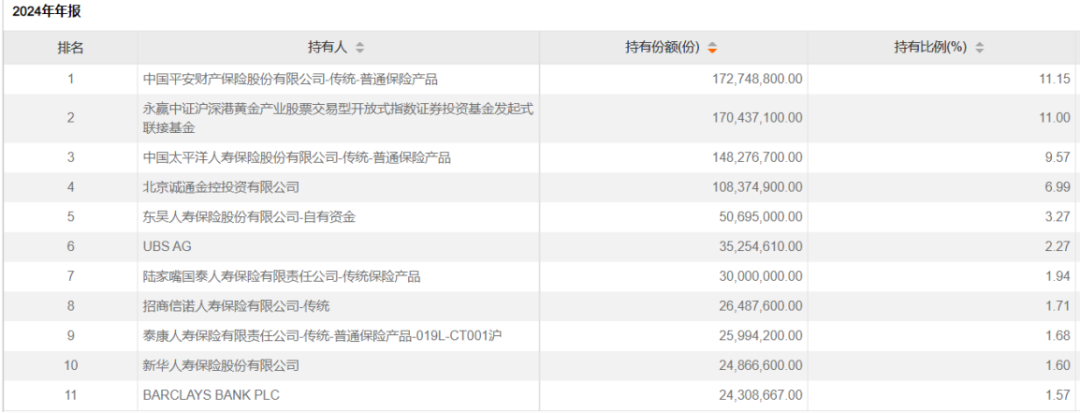This screenshot has width=1080, height=413.
Task: Click rank number 1 cell
Action: (x=70, y=79)
